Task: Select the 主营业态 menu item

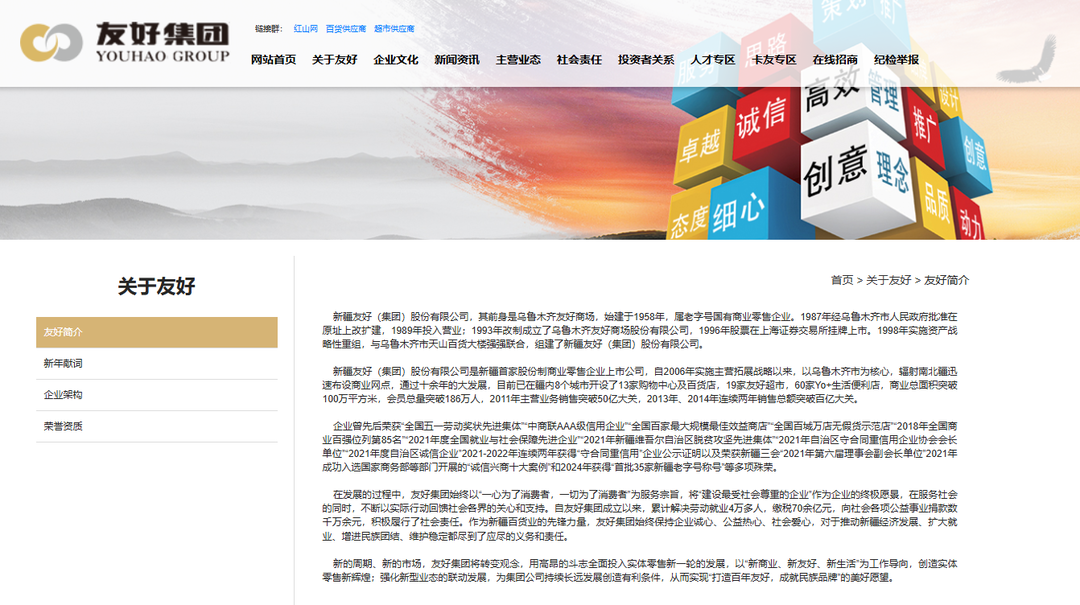Action: [518, 60]
